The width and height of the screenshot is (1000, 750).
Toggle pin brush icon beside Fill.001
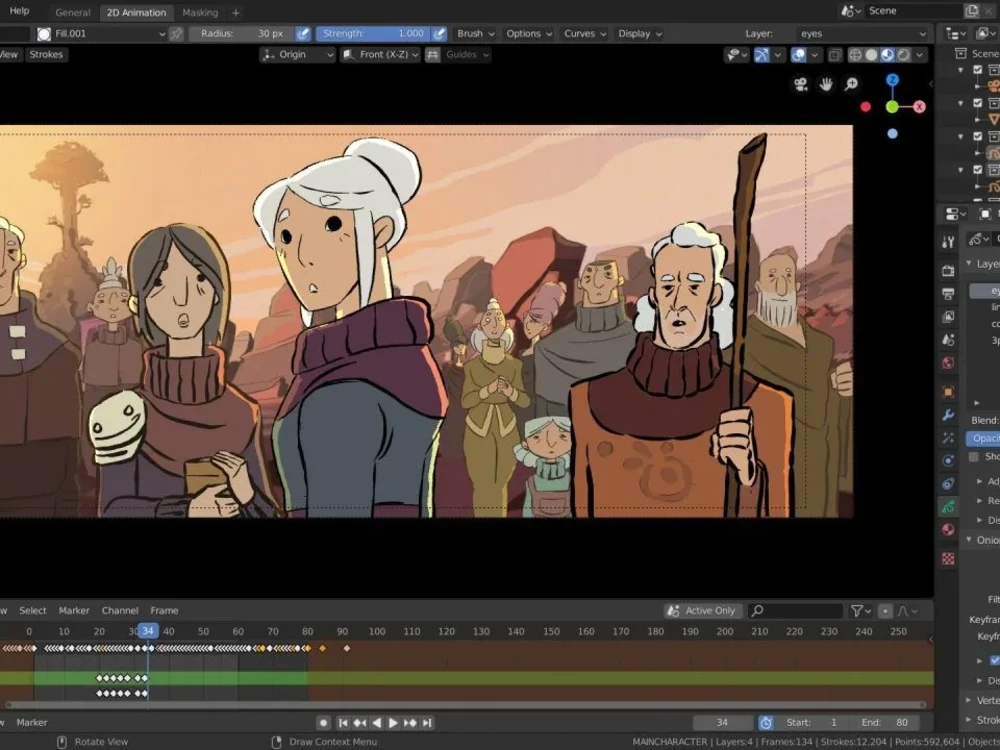[x=177, y=34]
